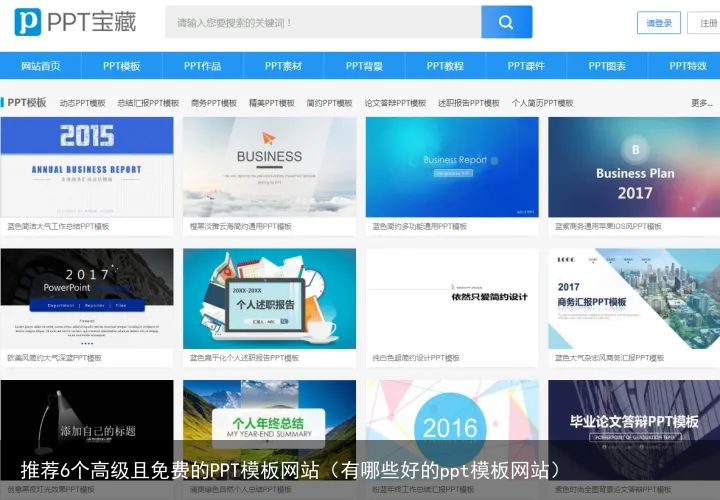The image size is (720, 500).
Task: Open the PPT课件 nav item
Action: pyautogui.click(x=526, y=66)
